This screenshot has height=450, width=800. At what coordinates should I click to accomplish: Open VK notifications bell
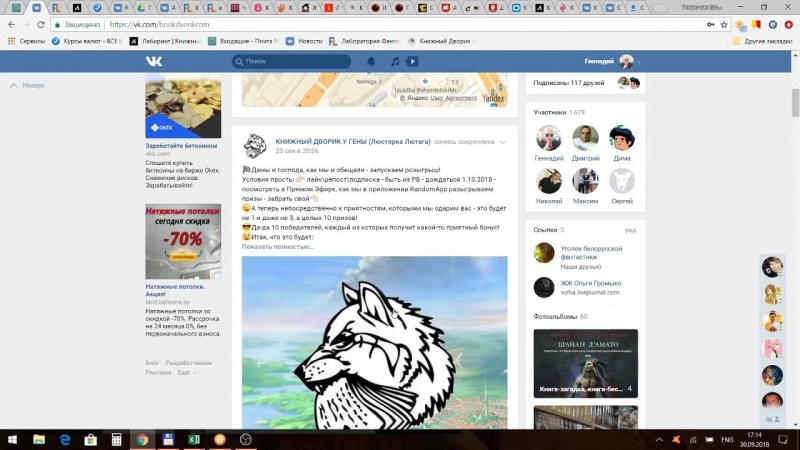[x=371, y=61]
